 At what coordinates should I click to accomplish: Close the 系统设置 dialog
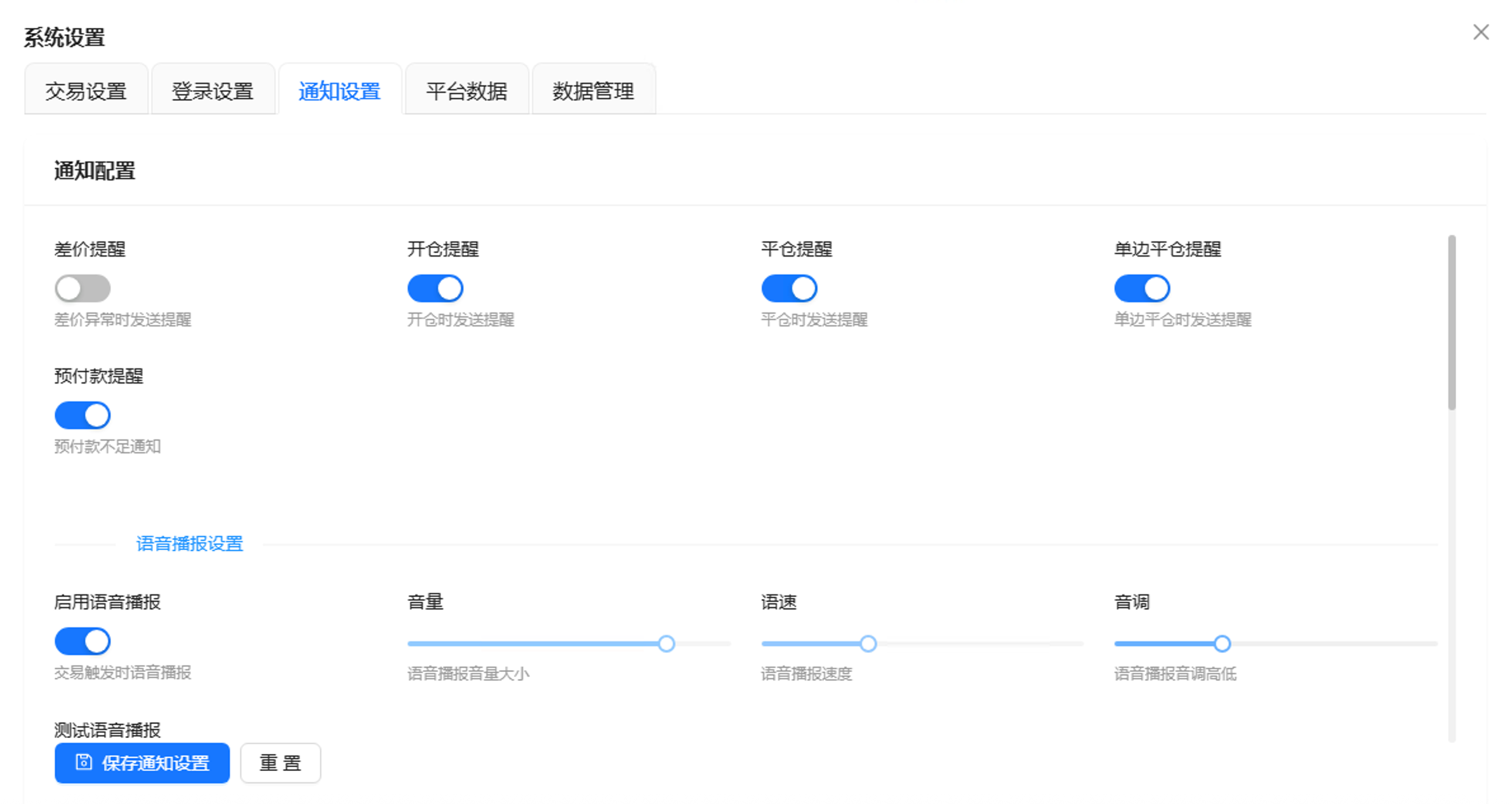(1480, 32)
